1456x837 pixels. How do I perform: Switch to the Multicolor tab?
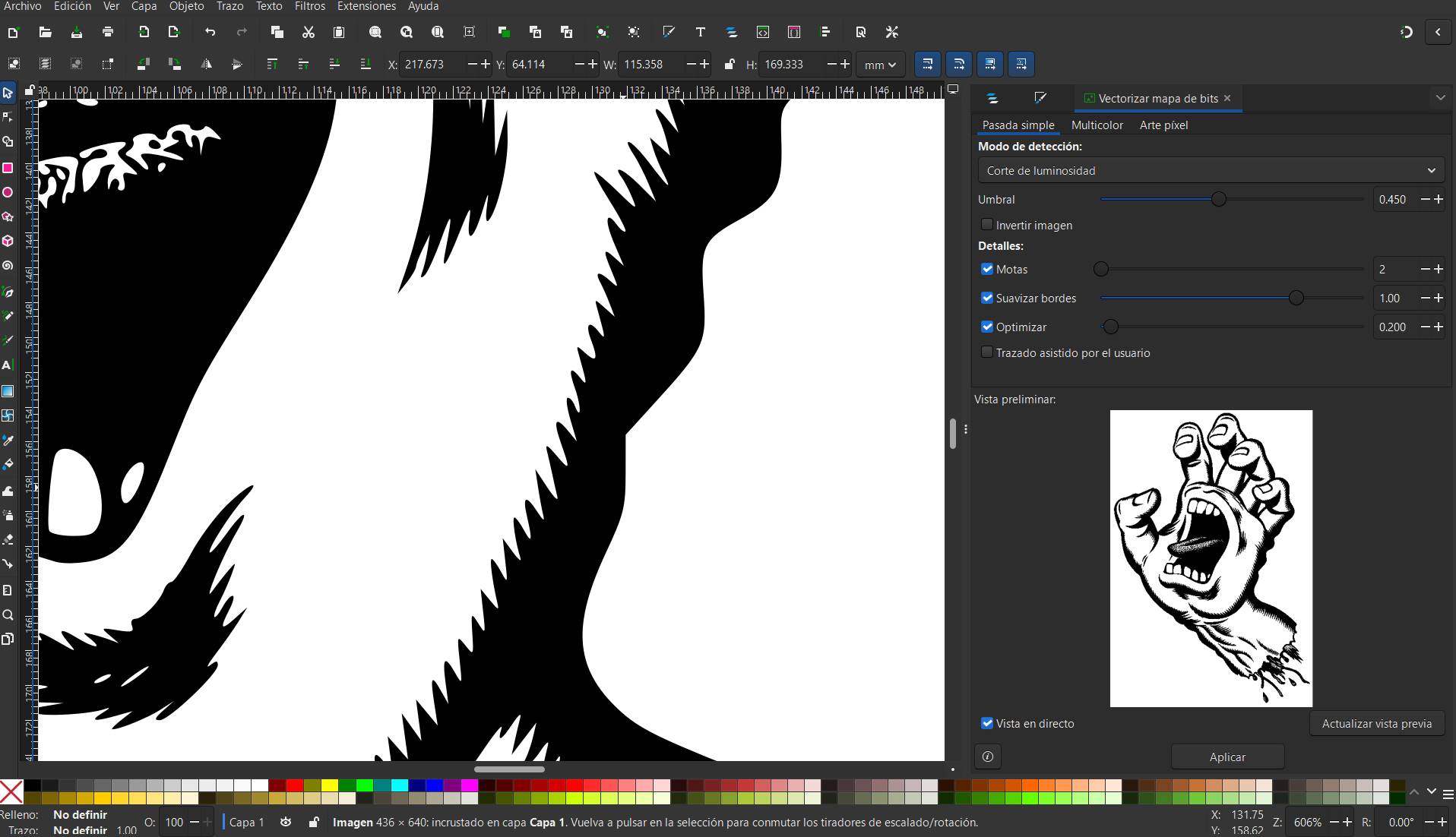1097,125
